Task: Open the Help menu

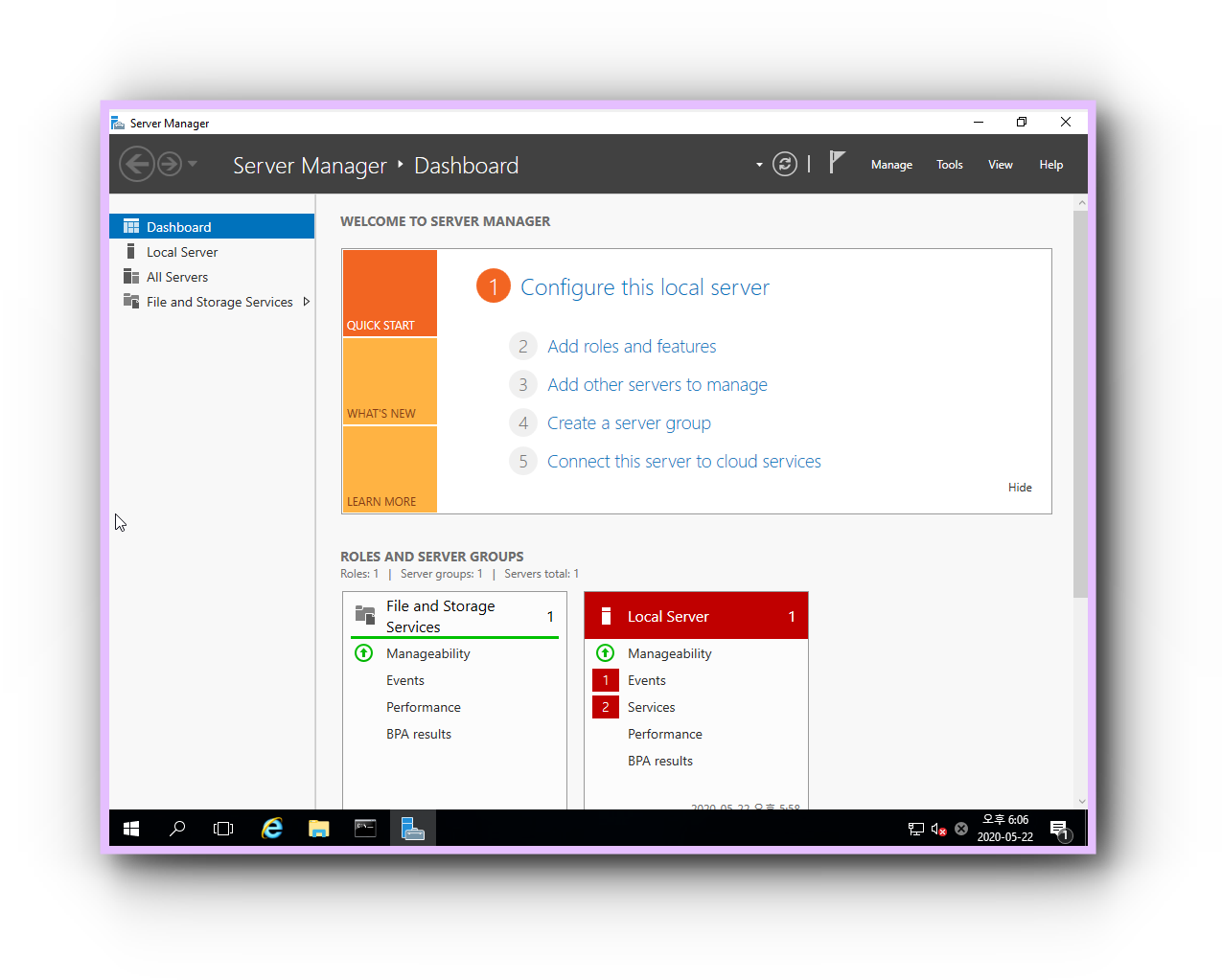Action: 1051,165
